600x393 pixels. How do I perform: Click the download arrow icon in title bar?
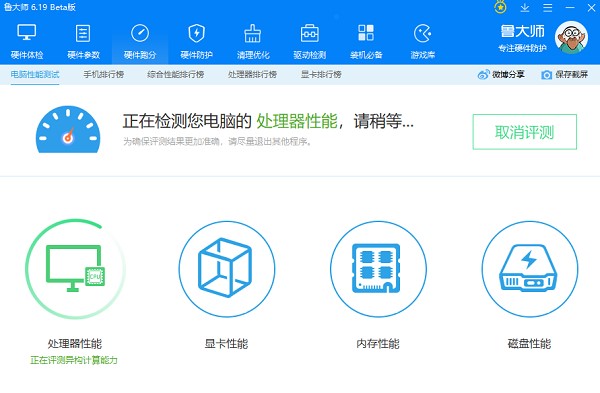point(525,7)
